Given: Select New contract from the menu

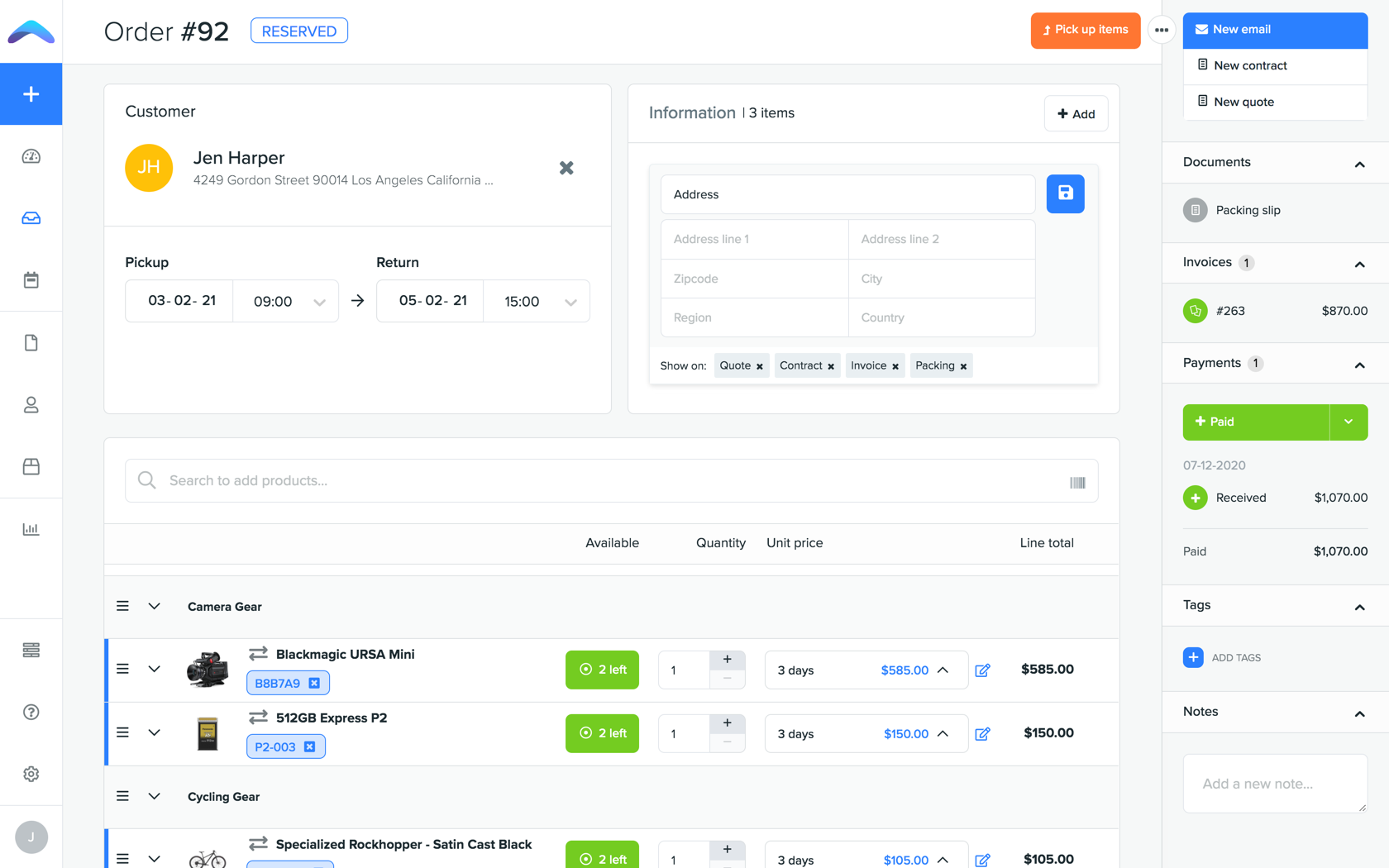Looking at the screenshot, I should 1249,65.
